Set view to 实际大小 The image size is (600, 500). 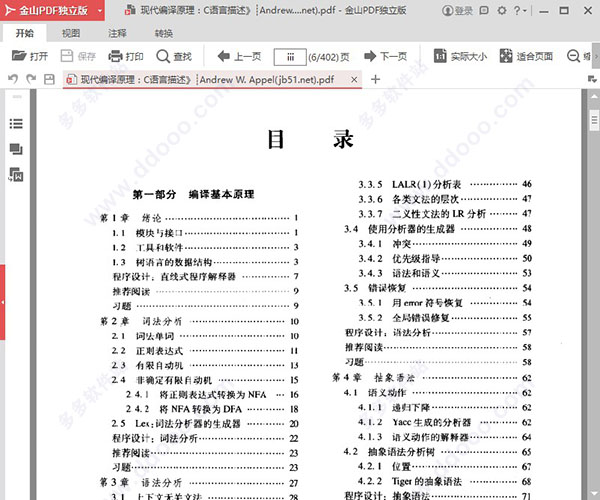point(460,56)
